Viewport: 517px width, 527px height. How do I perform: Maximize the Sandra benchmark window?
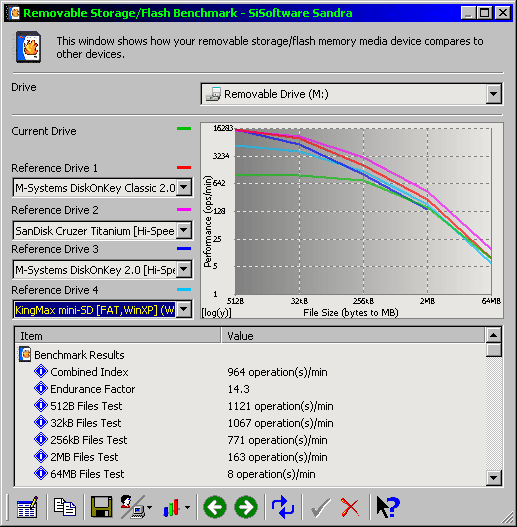click(x=484, y=13)
